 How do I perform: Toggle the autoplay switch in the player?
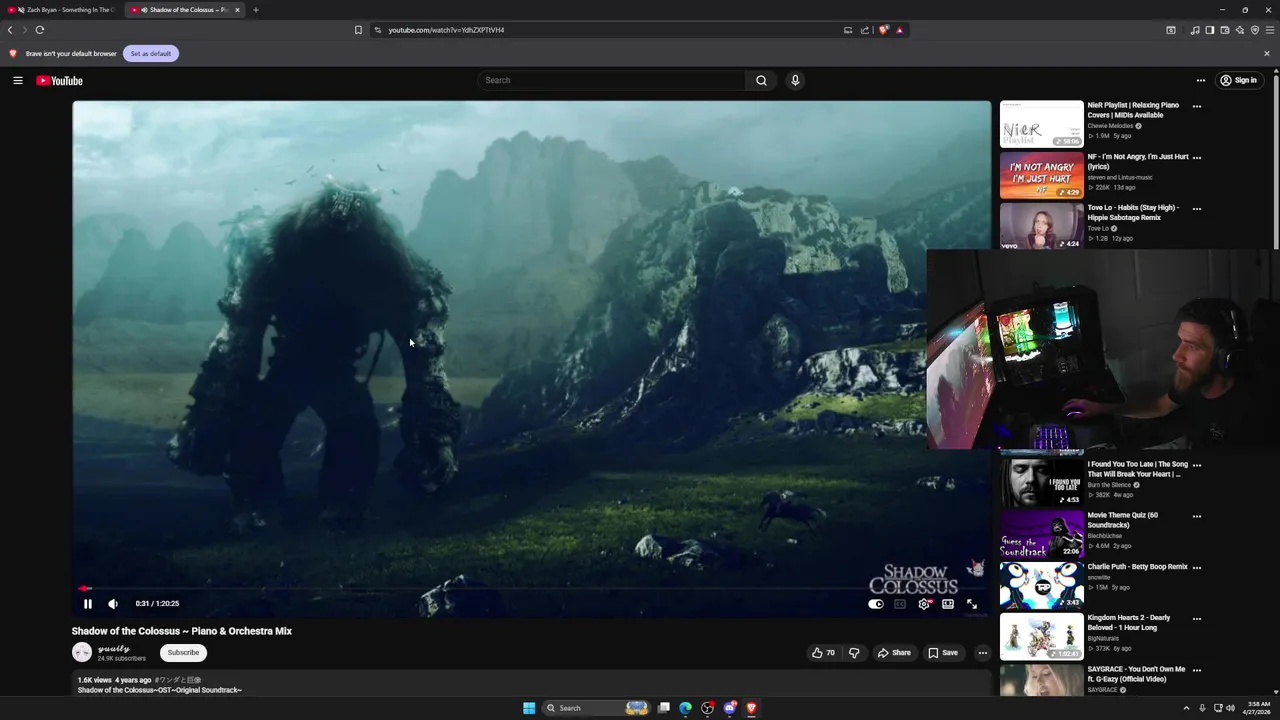(876, 604)
